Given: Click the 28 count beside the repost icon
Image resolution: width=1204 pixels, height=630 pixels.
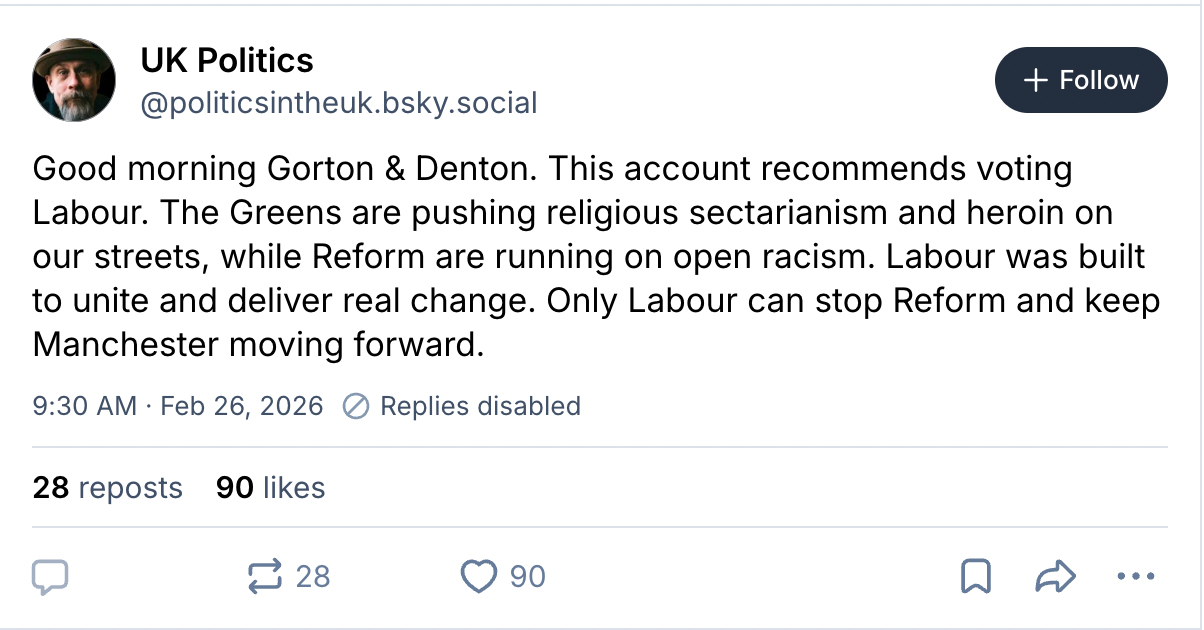Looking at the screenshot, I should coord(313,576).
